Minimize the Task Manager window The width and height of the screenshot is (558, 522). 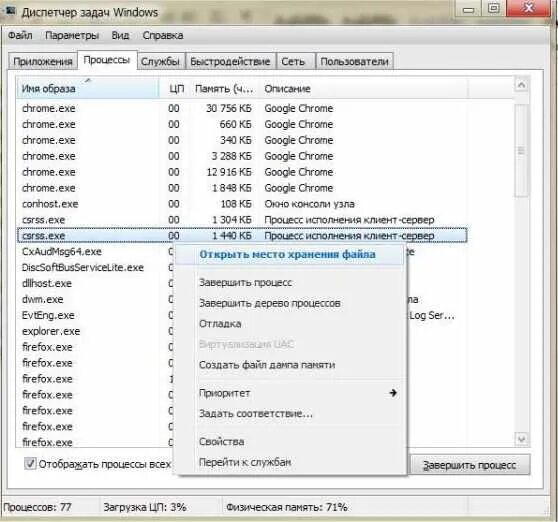[468, 9]
